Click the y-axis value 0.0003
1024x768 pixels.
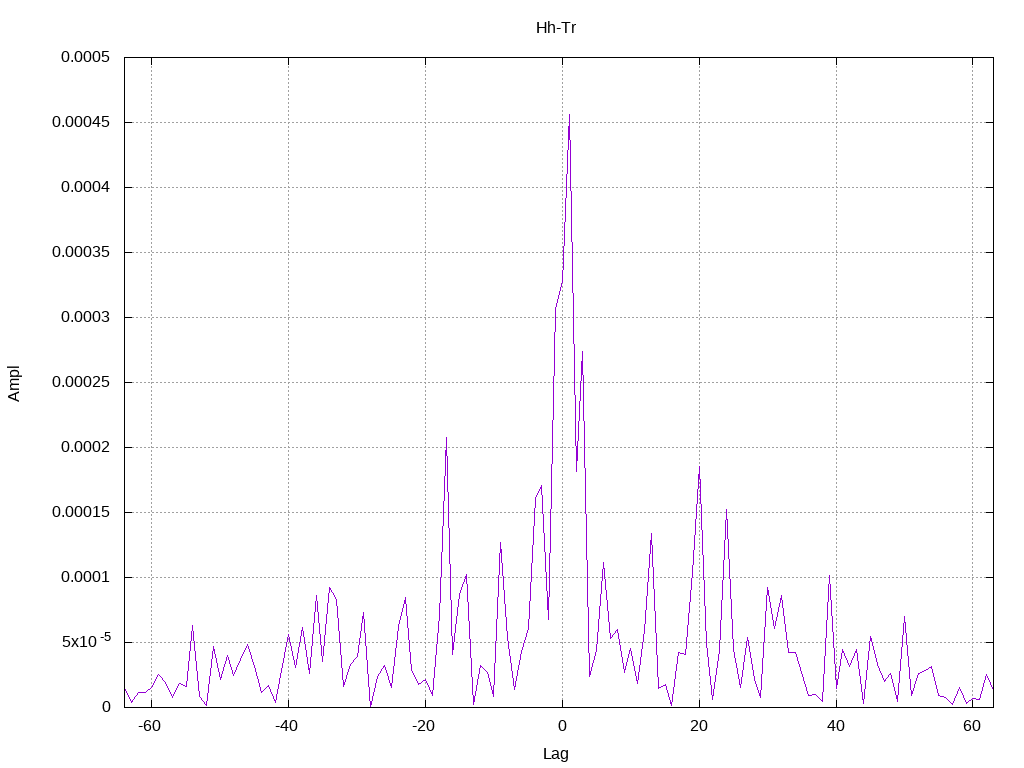pos(86,317)
